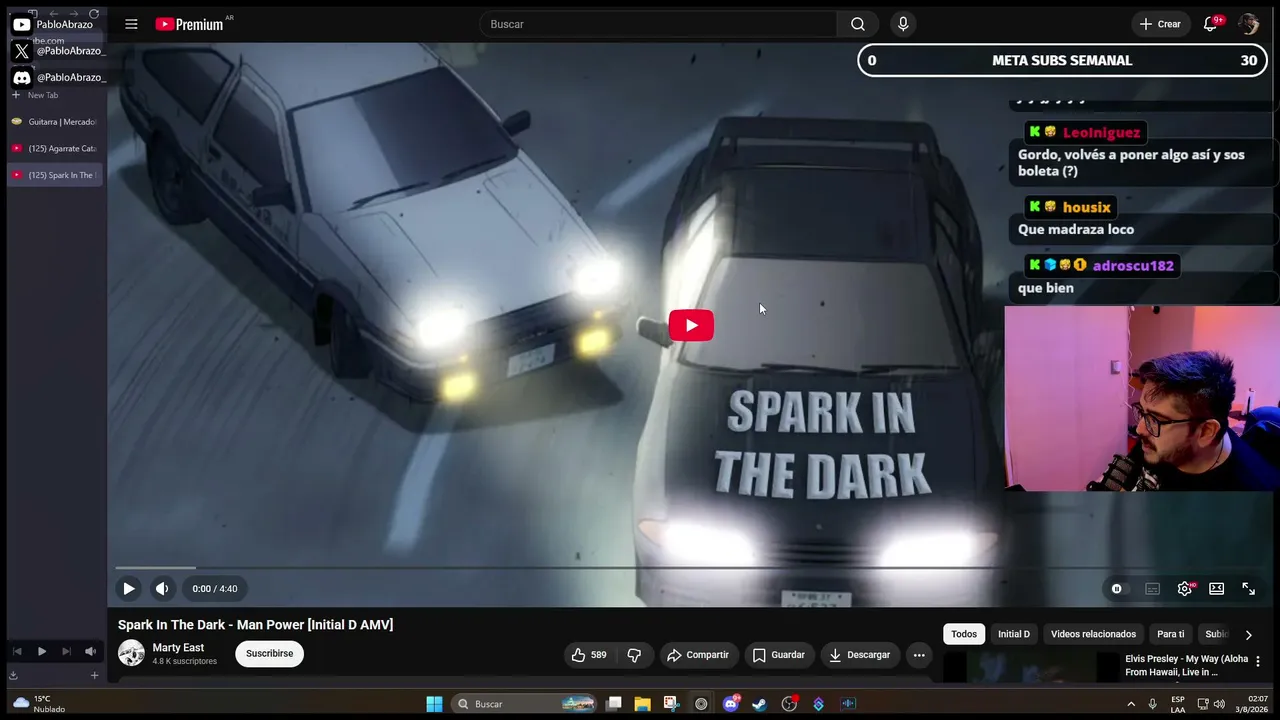Switch to (125) Agarrate Cata browser tab
The width and height of the screenshot is (1280, 720).
tap(55, 149)
